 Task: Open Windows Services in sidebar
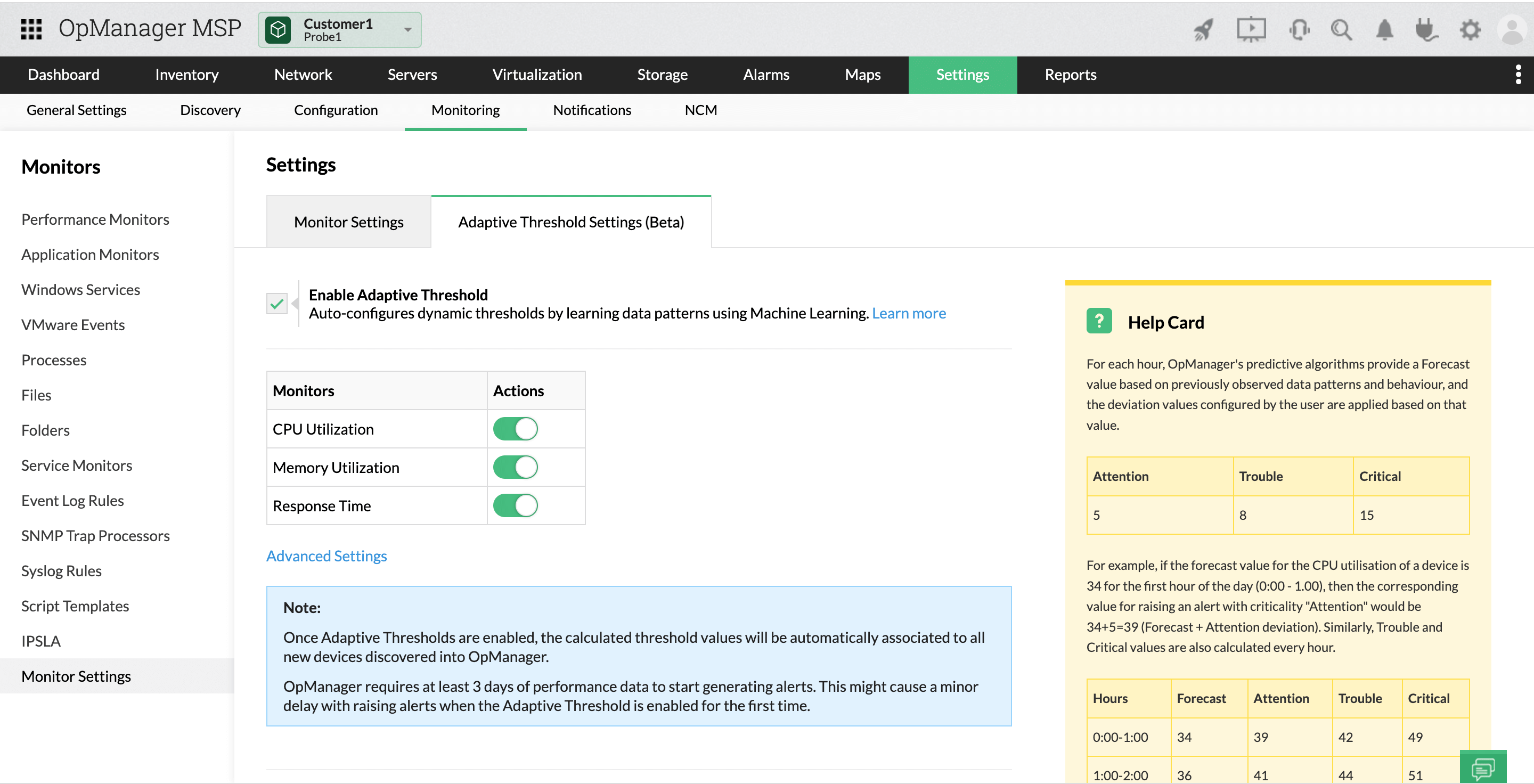(80, 289)
